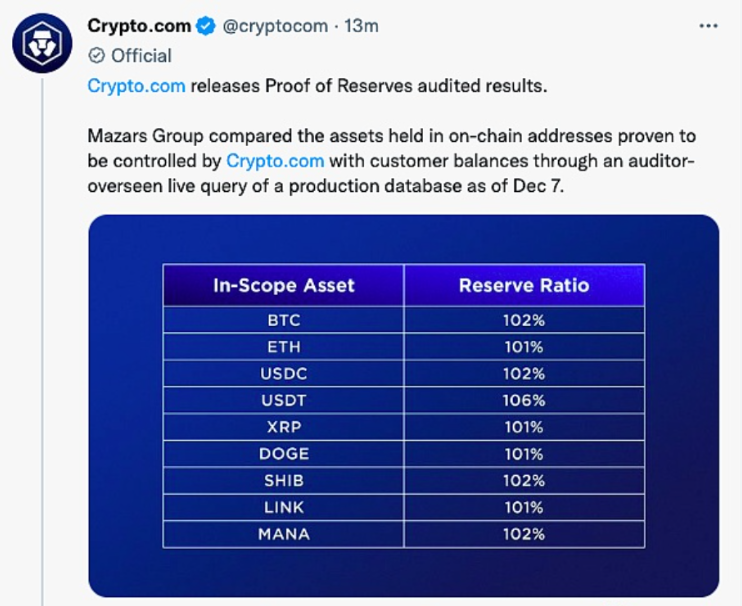Image resolution: width=742 pixels, height=606 pixels.
Task: Click the In-Scope Asset column header
Action: tap(284, 286)
